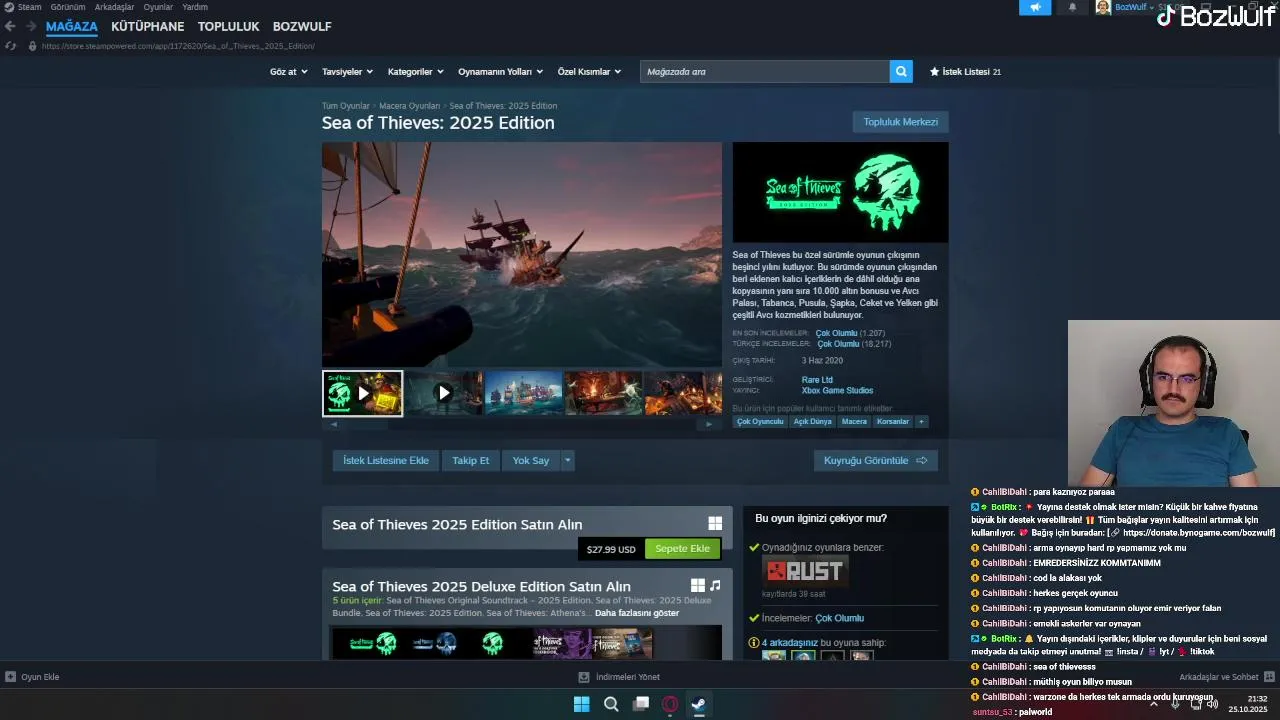Viewport: 1280px width, 720px height.
Task: Click the Mağazada ara search field
Action: [765, 71]
